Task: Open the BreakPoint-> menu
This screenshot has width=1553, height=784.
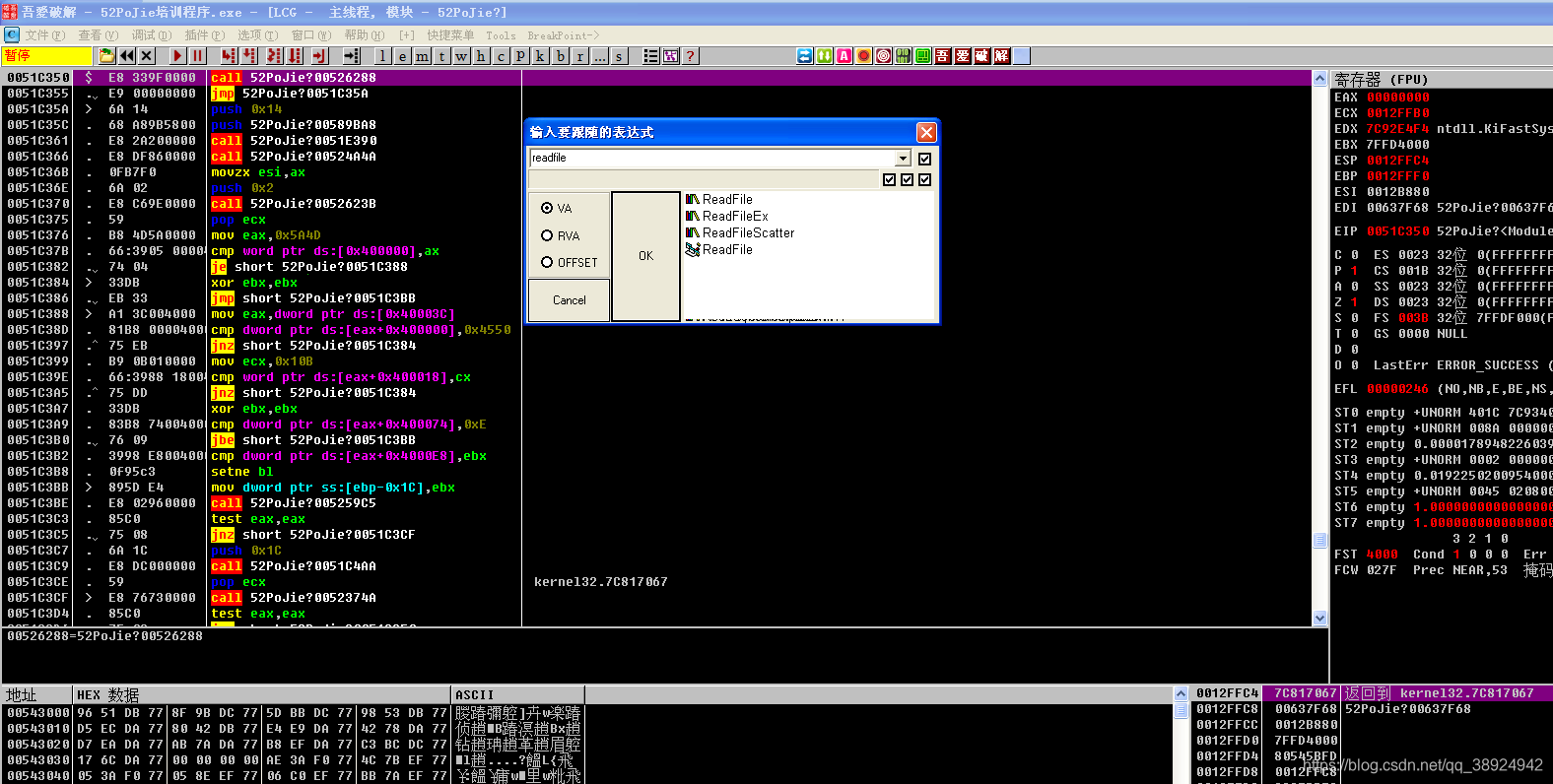Action: pos(563,35)
